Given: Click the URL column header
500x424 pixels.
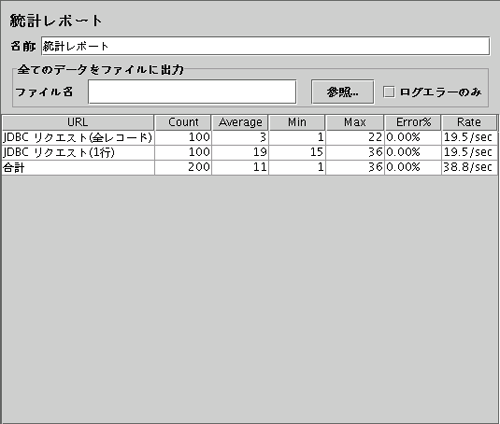Looking at the screenshot, I should 78,122.
